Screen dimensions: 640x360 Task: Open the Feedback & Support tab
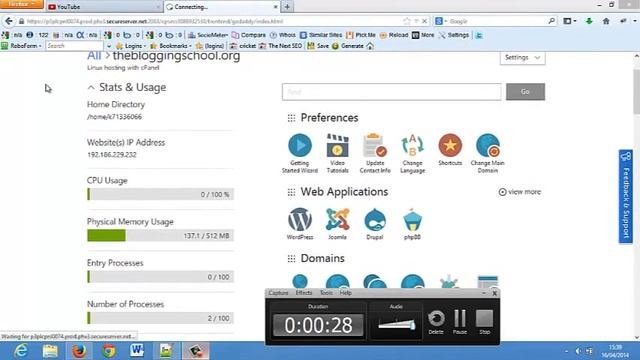pyautogui.click(x=626, y=196)
